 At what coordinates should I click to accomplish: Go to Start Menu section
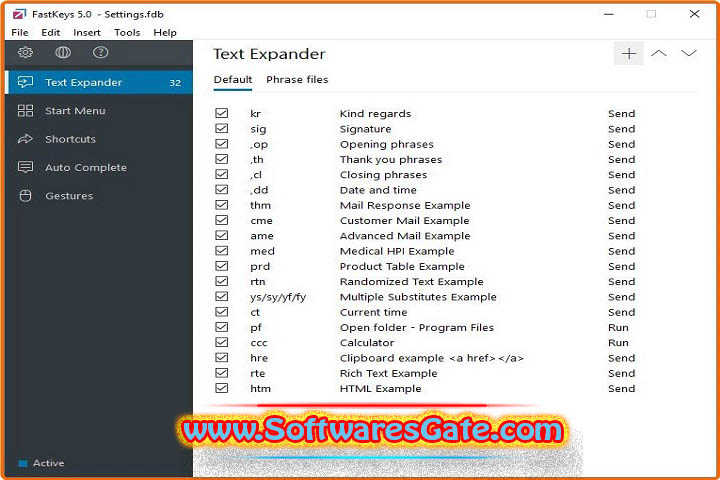tap(99, 111)
